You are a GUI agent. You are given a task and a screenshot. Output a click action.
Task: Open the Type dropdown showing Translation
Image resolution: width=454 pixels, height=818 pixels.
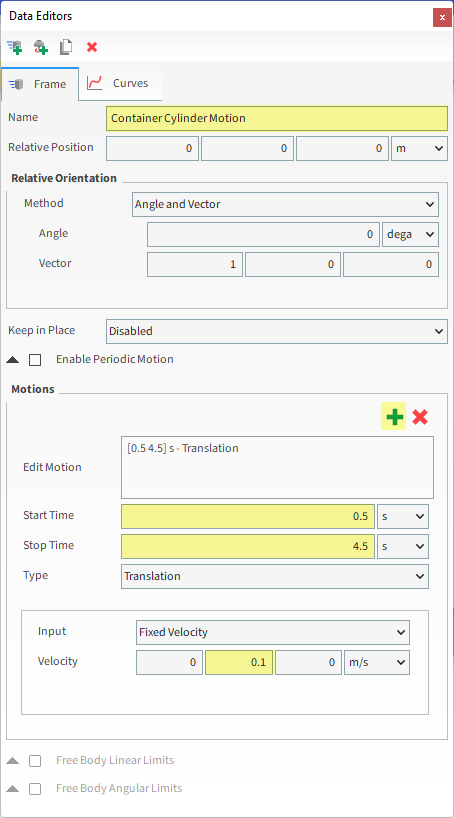tap(275, 576)
